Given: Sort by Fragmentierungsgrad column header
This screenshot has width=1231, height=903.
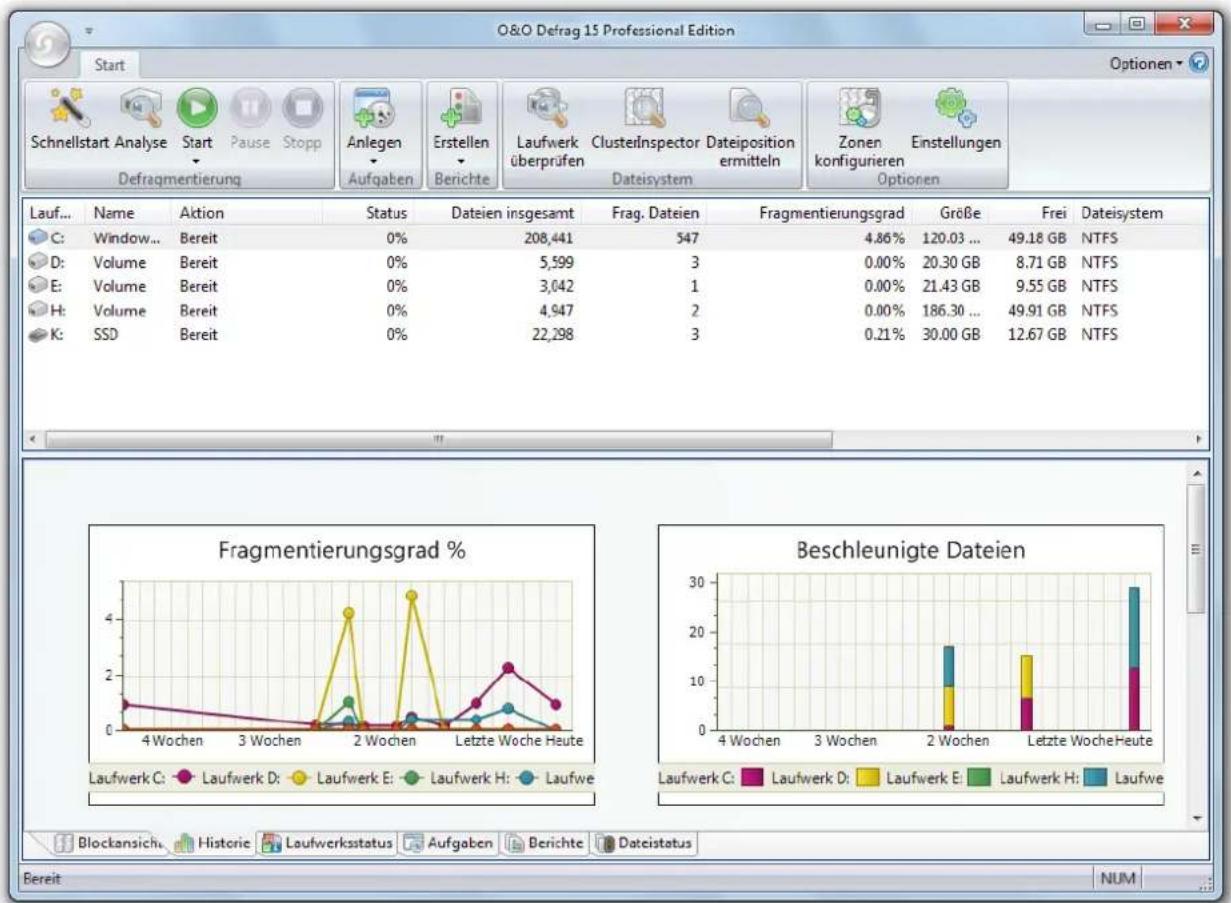Looking at the screenshot, I should pyautogui.click(x=809, y=214).
